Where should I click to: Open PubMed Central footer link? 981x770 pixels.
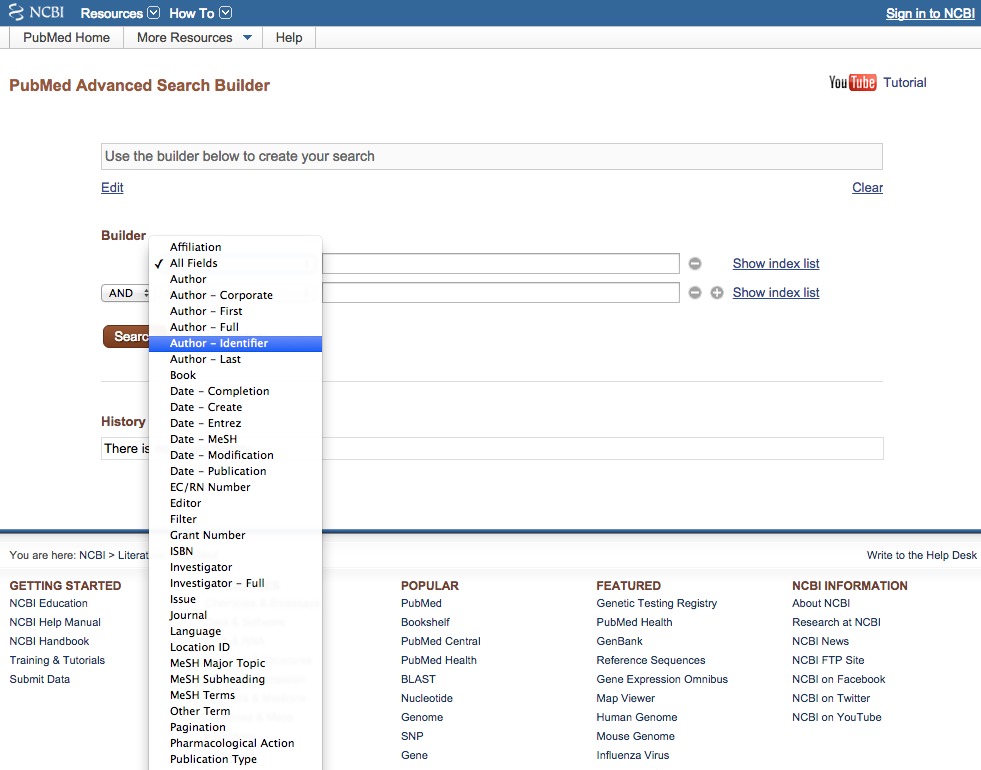coord(440,641)
